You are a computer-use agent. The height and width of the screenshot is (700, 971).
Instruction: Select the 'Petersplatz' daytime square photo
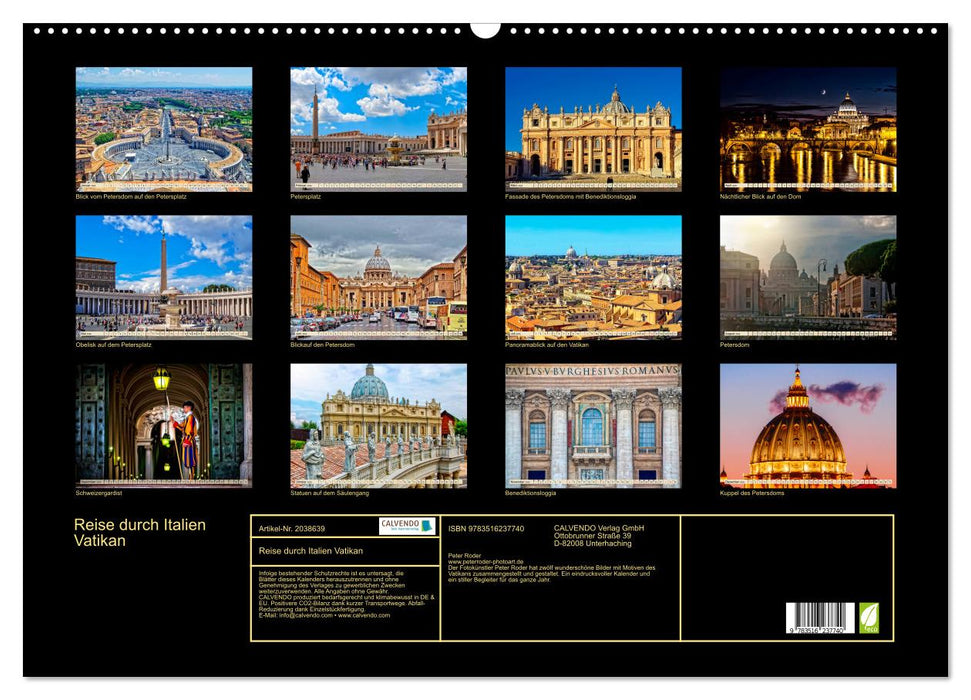(x=376, y=130)
